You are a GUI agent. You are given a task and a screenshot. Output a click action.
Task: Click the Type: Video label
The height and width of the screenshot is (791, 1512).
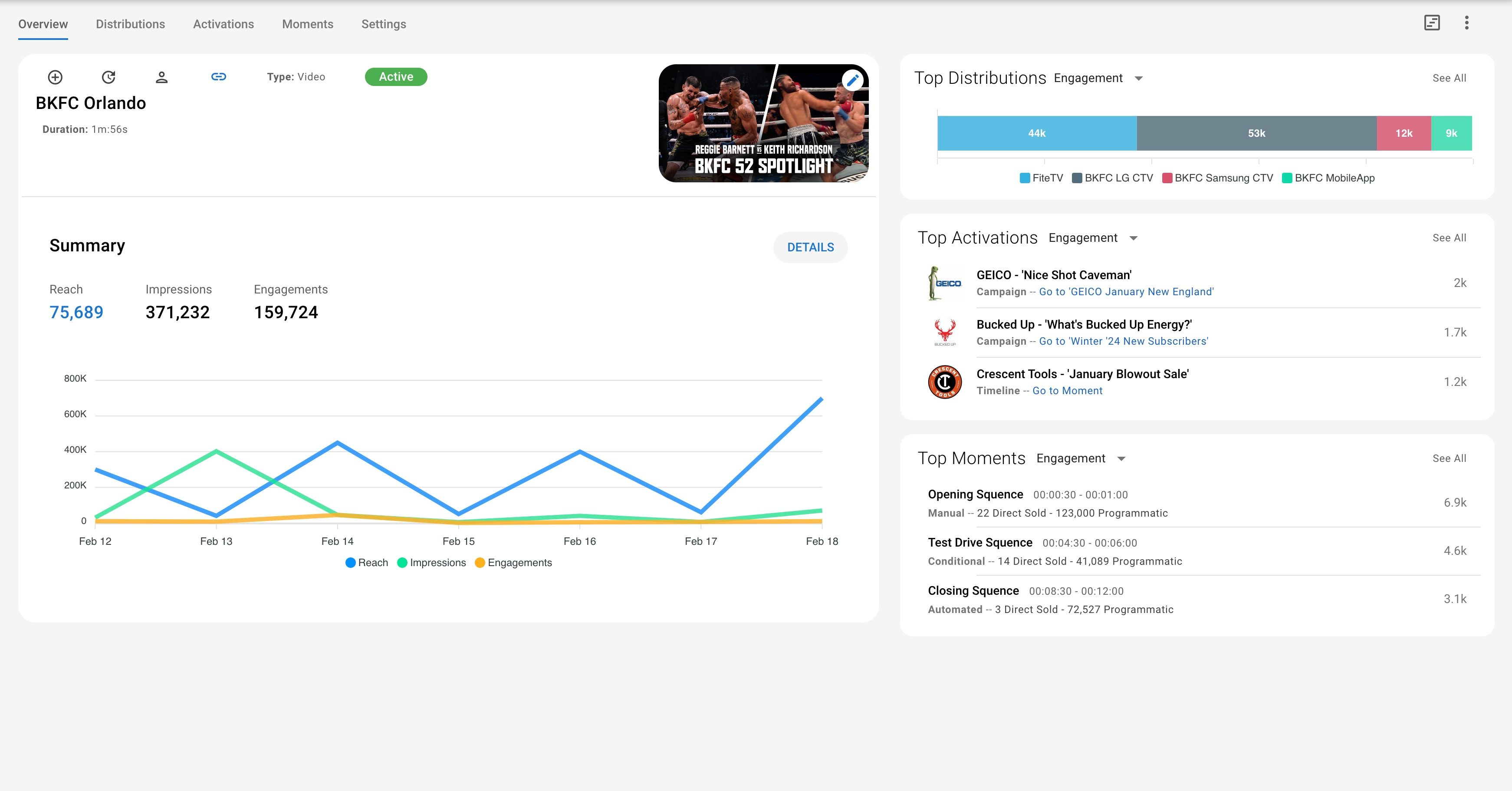(296, 77)
